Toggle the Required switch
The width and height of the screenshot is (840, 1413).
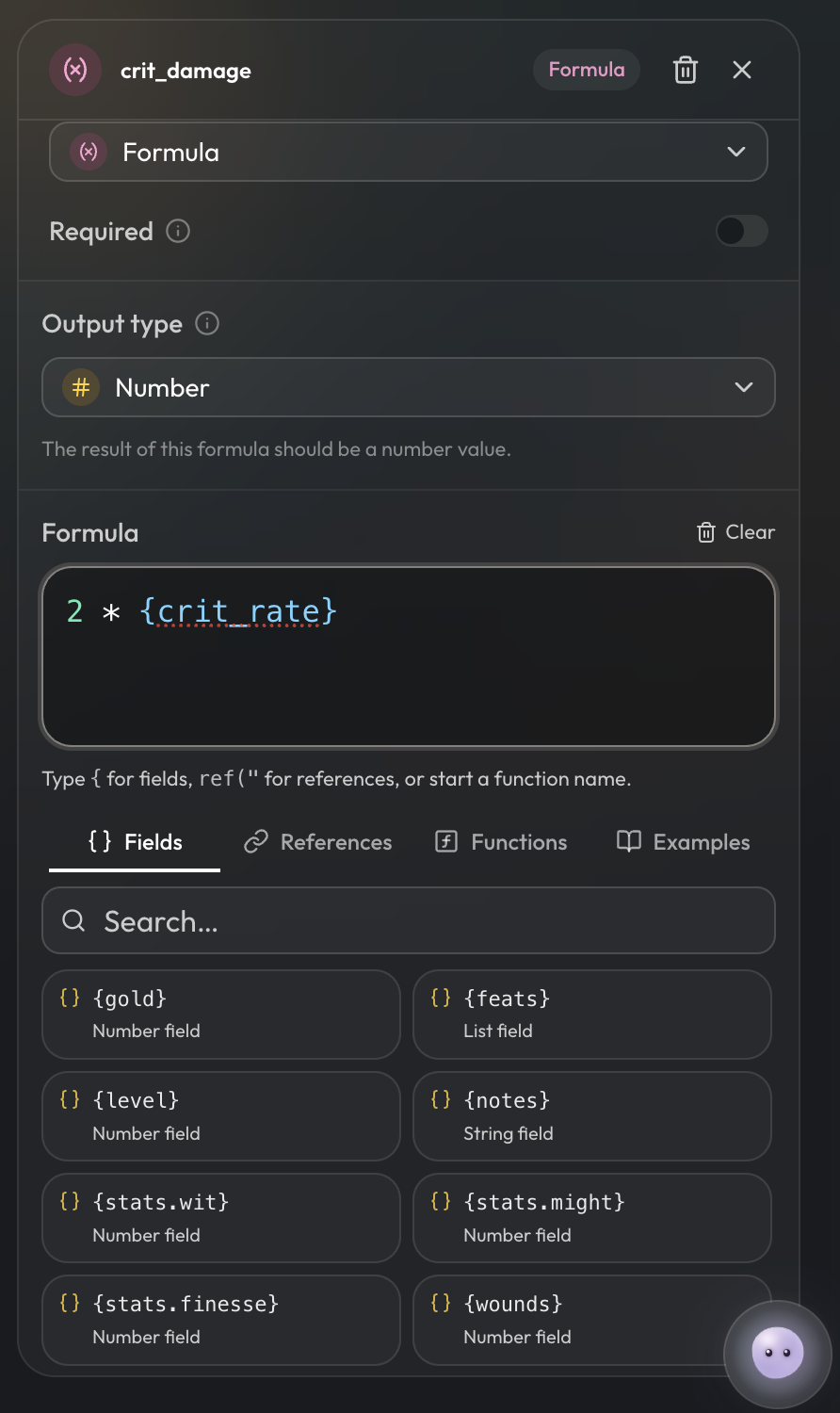tap(742, 231)
